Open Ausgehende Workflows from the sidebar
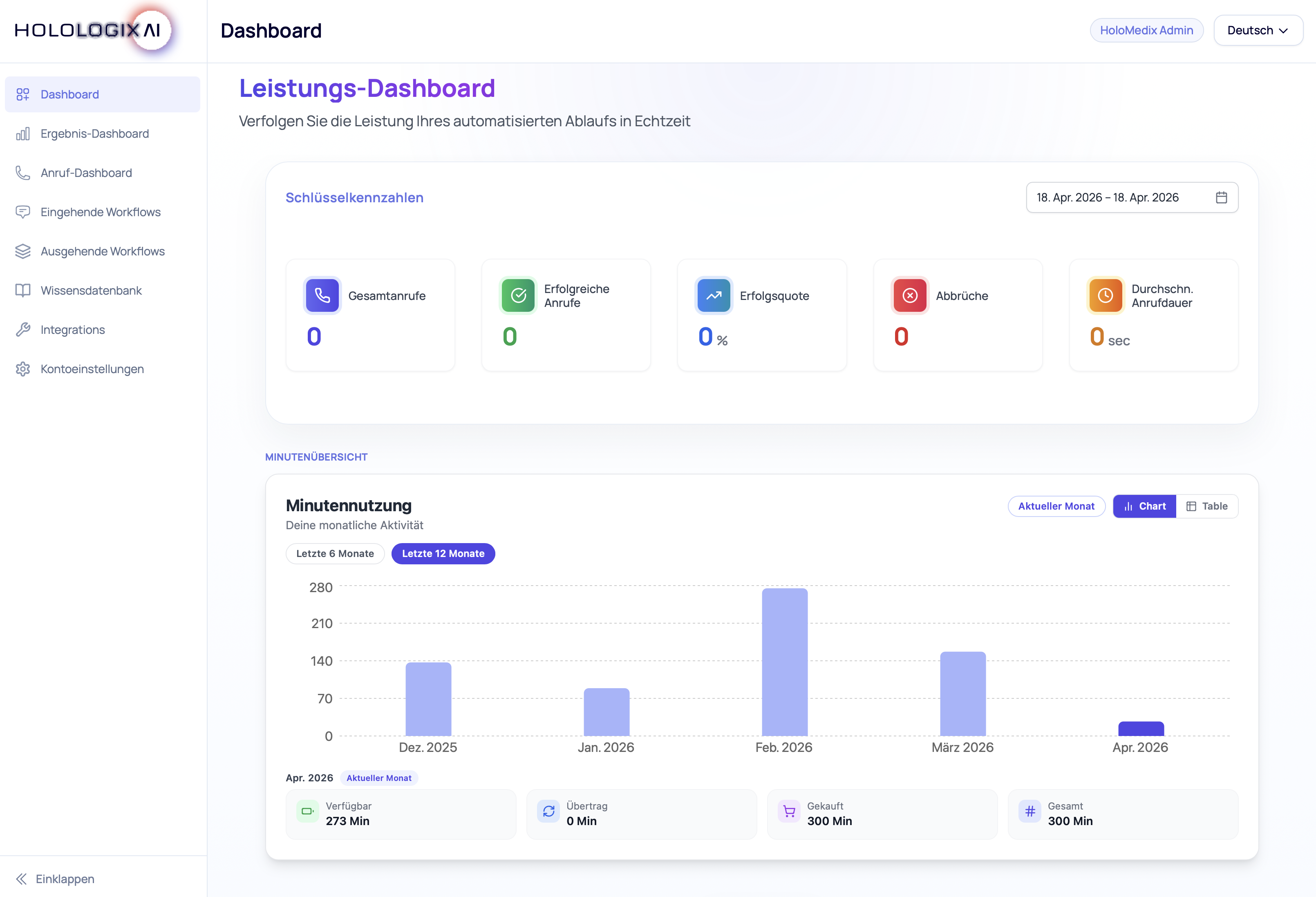1316x897 pixels. 103,251
